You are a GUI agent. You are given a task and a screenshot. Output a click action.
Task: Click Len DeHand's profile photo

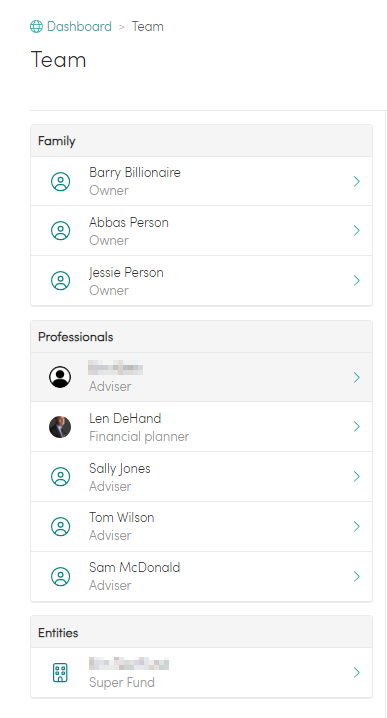click(x=60, y=427)
